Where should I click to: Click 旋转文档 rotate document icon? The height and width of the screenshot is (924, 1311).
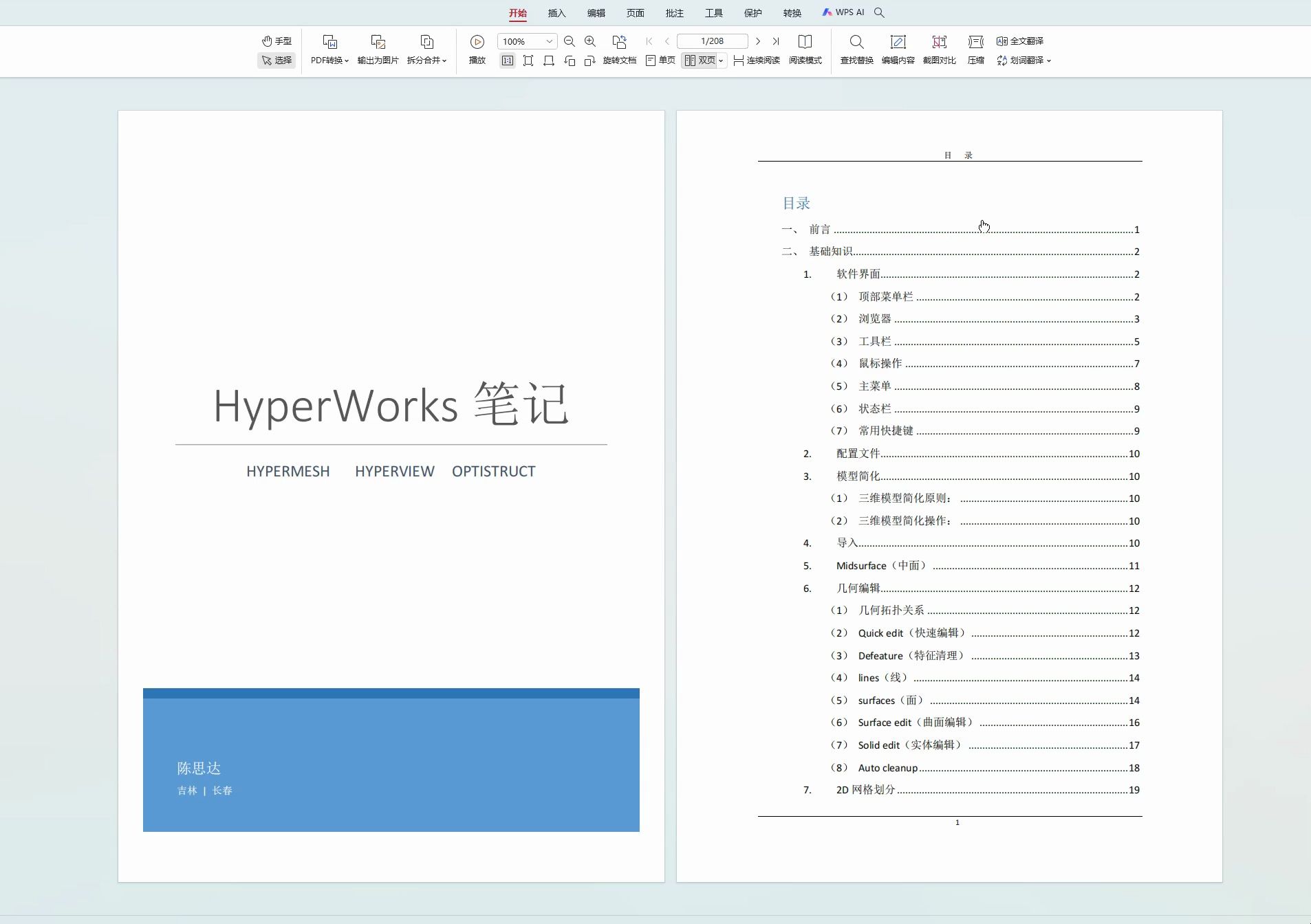[619, 50]
